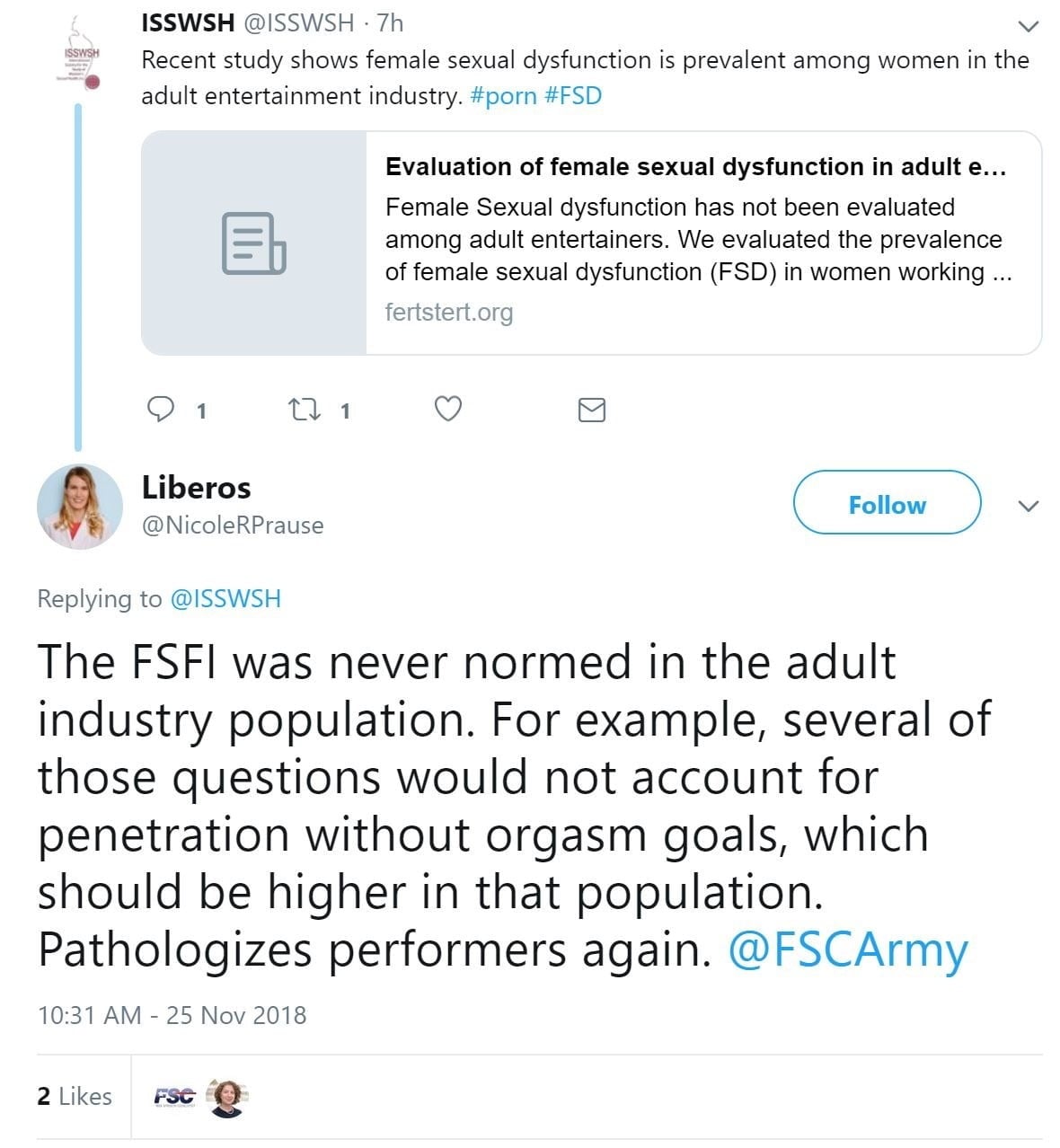Screen dimensions: 1060x1148
Task: Click the @ISSWSH replying-to link
Action: [x=225, y=599]
